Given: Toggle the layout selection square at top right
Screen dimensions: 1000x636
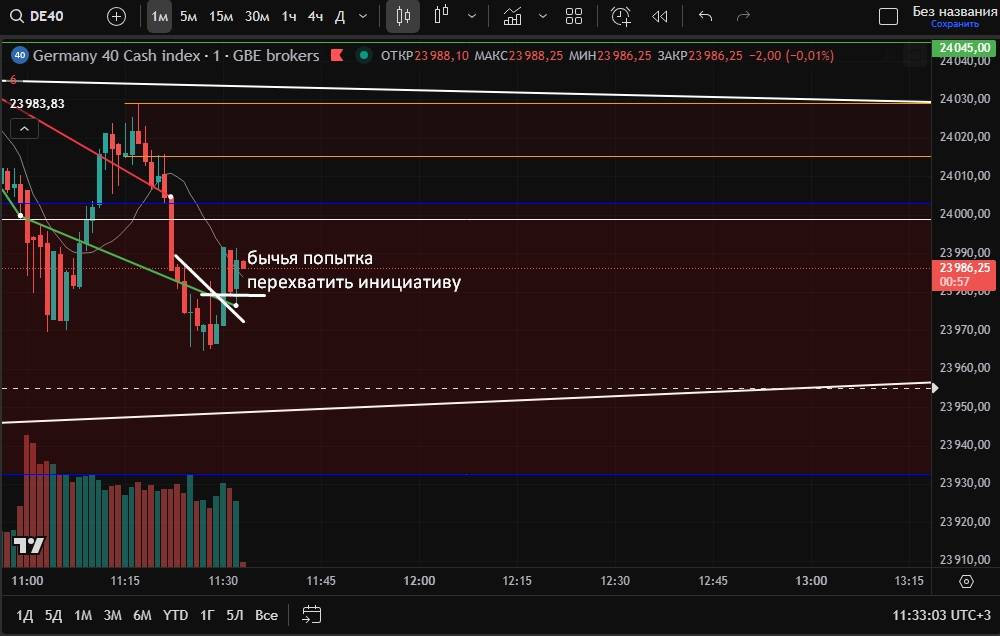Looking at the screenshot, I should click(x=887, y=16).
